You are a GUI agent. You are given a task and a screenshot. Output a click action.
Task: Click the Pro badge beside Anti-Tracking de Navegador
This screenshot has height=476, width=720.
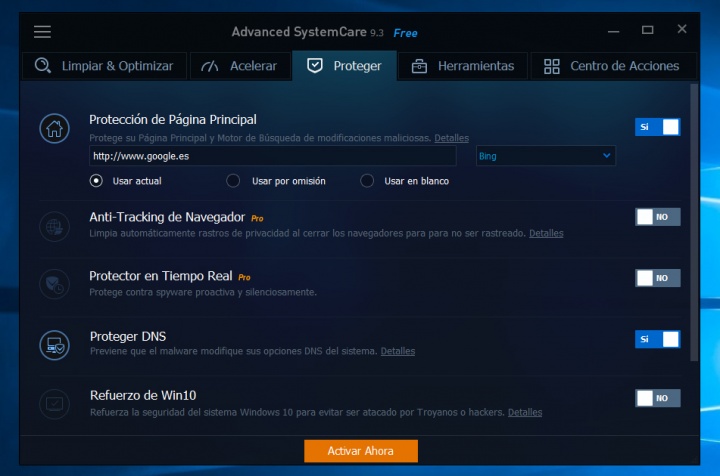tap(257, 218)
